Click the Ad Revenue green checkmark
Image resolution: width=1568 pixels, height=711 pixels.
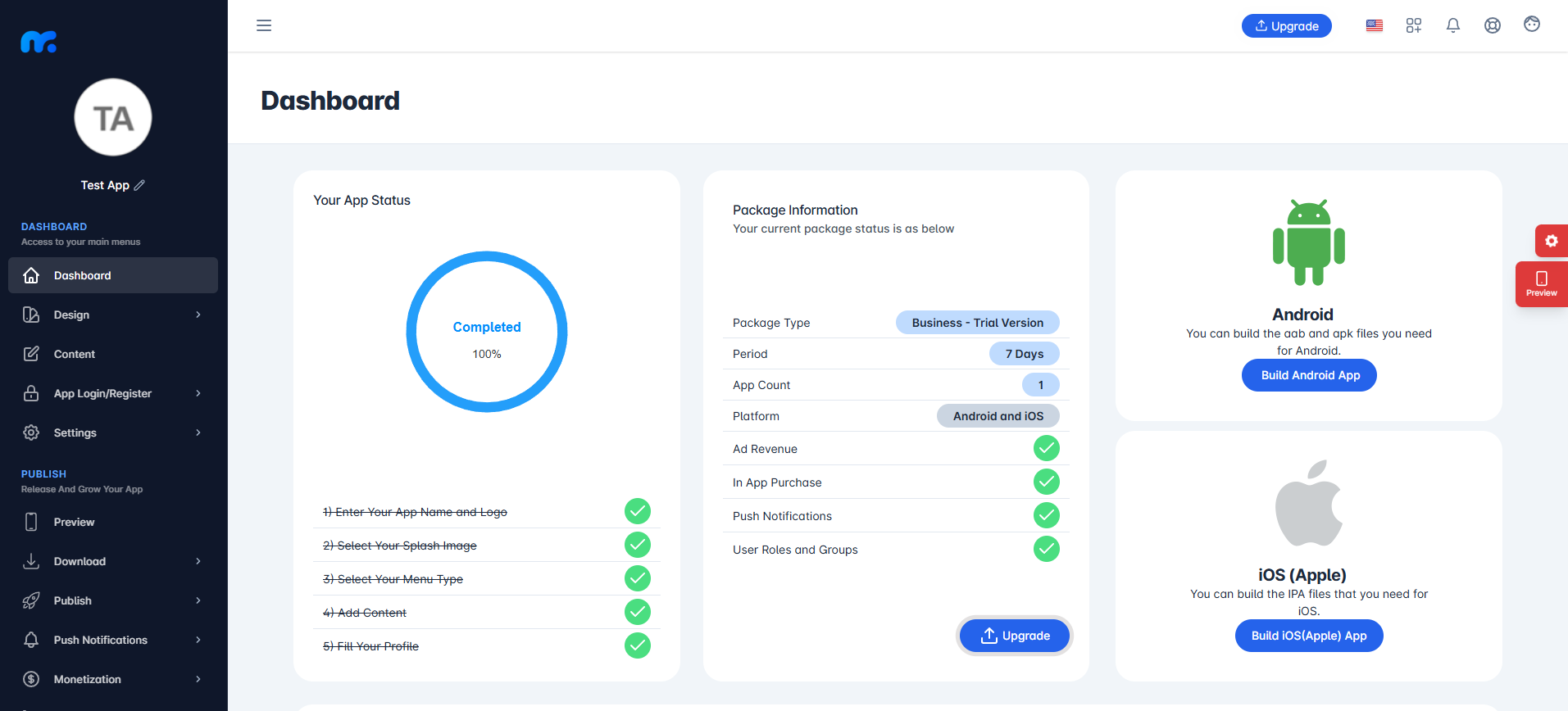[1047, 448]
